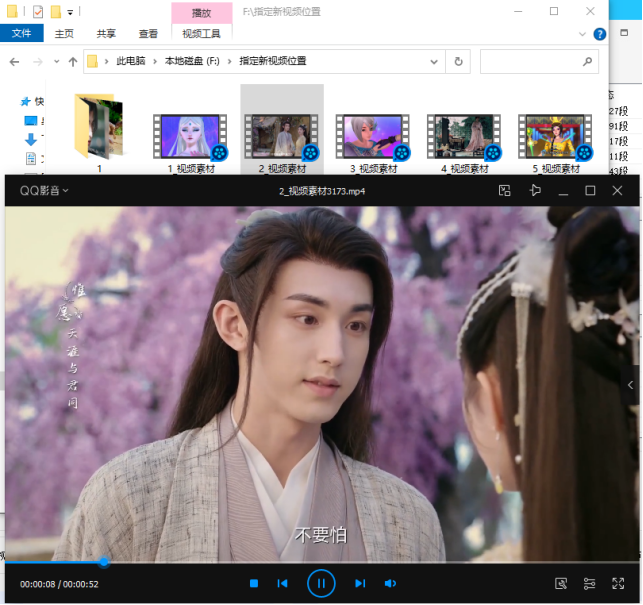Click player title 2_视频素材3173.mp4
Screen dimensions: 643x605
pos(322,191)
